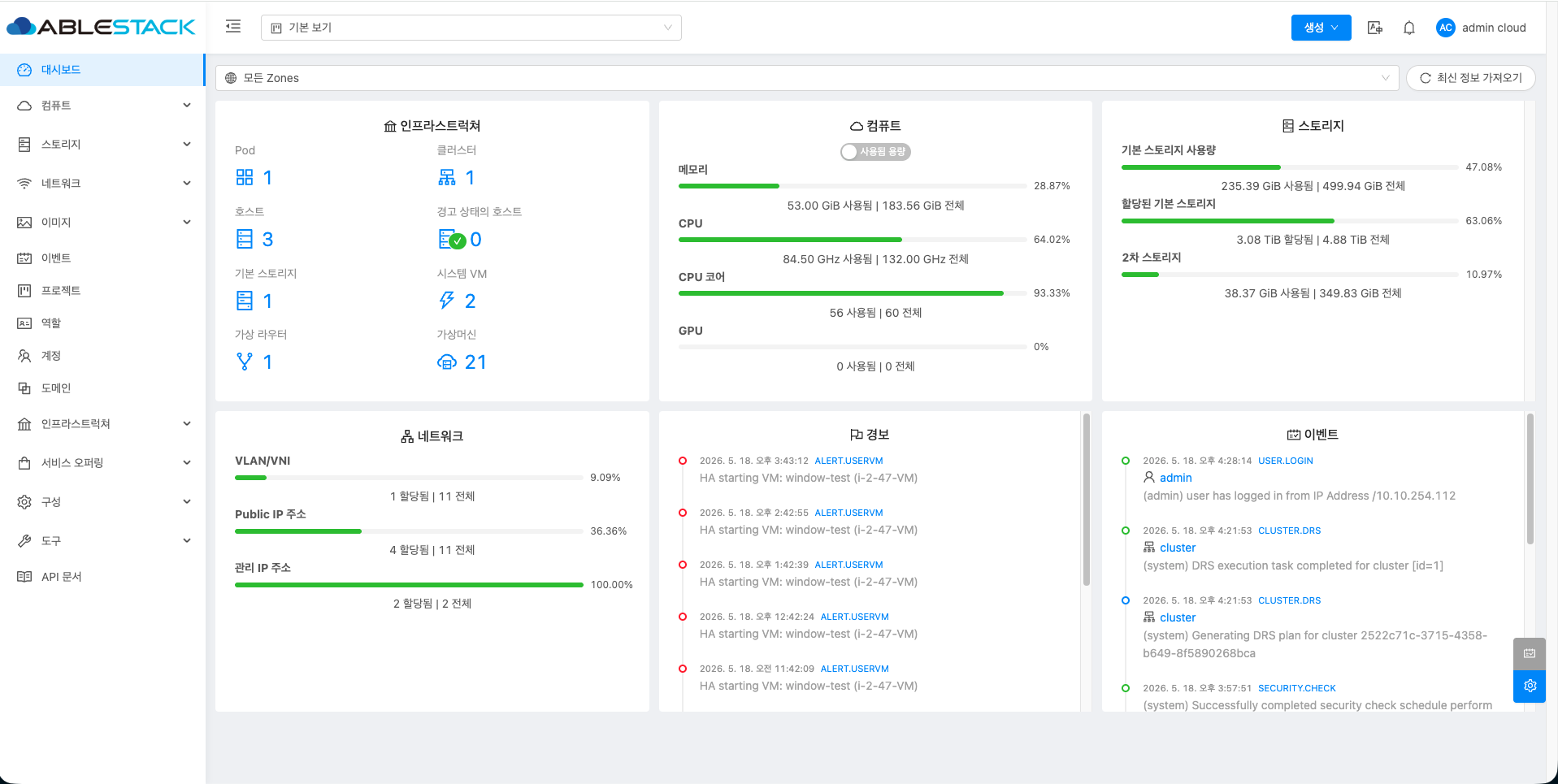
Task: Click the 대시보드 gauge icon in sidebar
Action: point(24,70)
